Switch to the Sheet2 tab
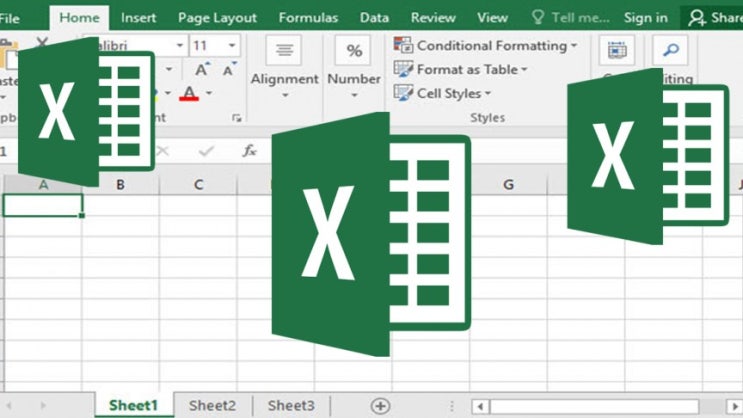The width and height of the screenshot is (743, 418). [x=212, y=406]
